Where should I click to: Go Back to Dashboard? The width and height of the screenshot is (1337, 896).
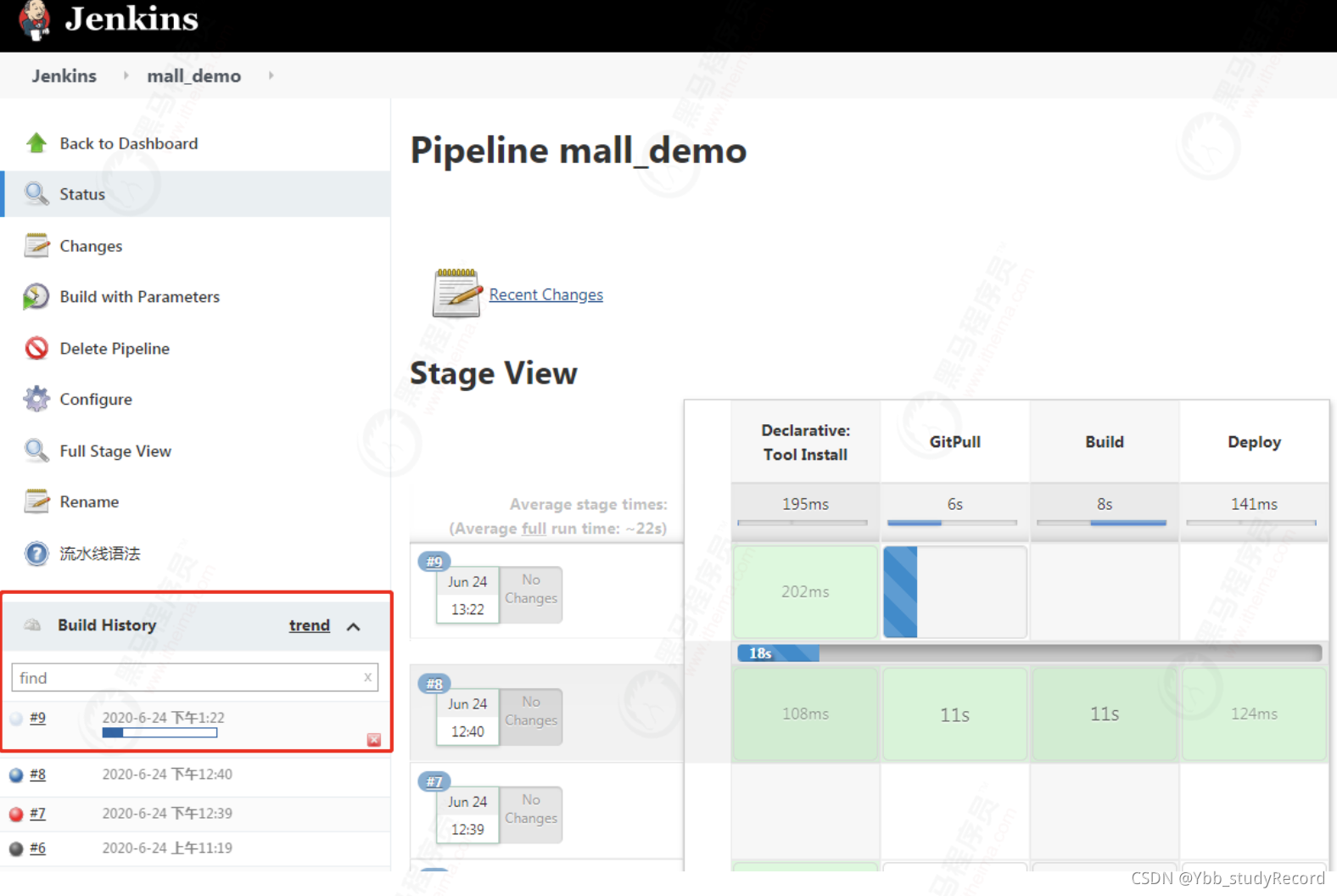(x=129, y=143)
